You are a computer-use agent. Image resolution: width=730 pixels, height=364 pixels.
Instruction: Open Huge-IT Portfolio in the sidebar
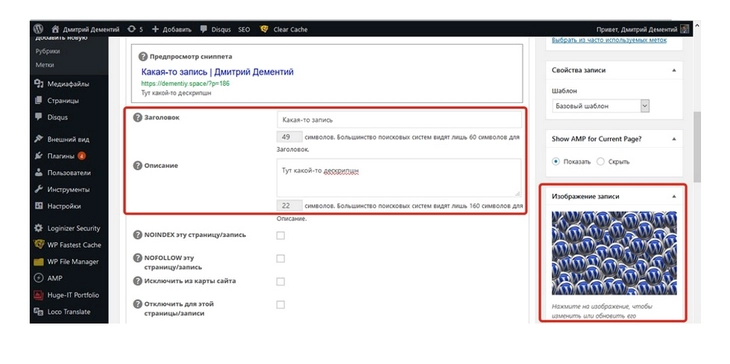click(x=67, y=295)
